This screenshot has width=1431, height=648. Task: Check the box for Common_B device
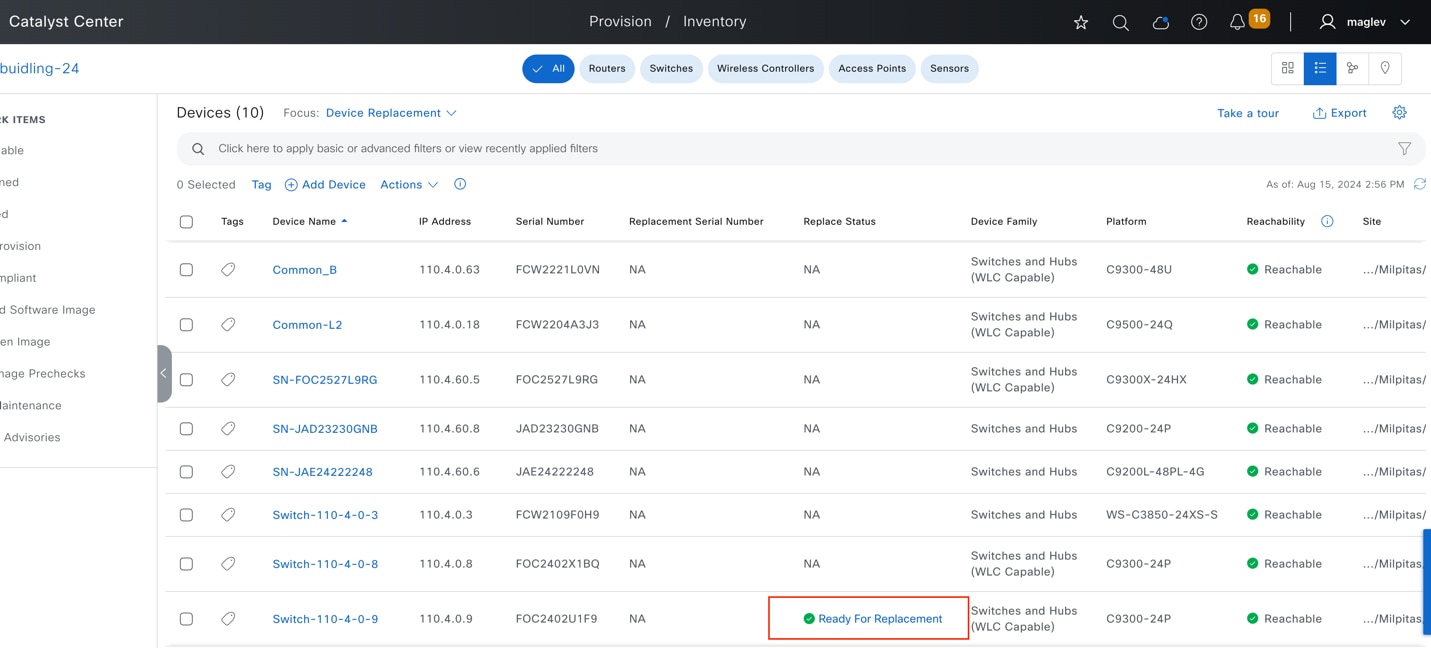(186, 270)
